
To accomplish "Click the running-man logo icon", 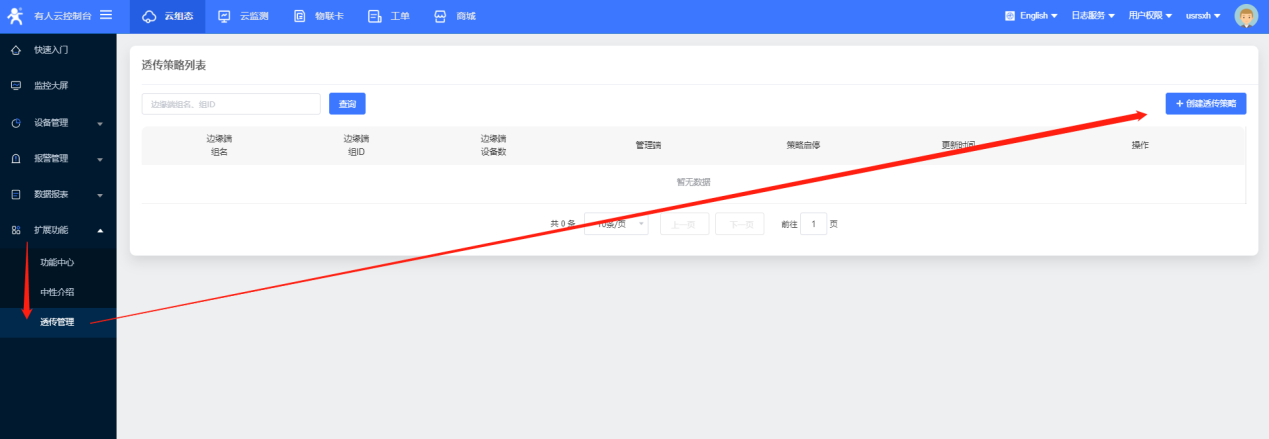I will pos(15,16).
